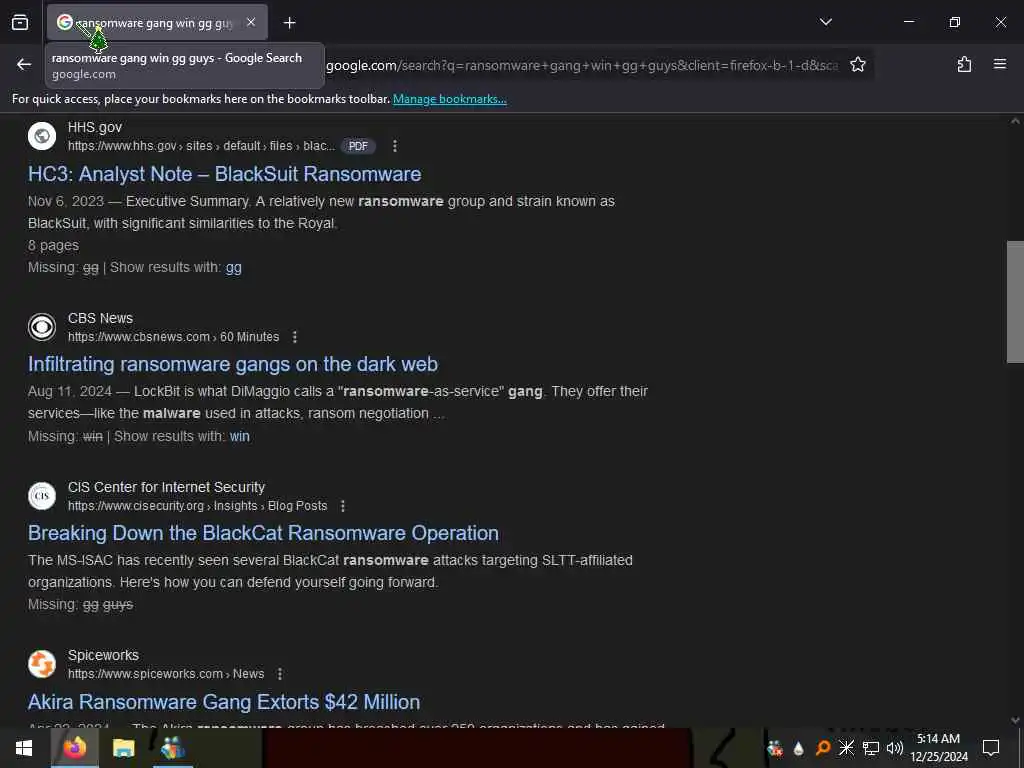Click the scrollbar down arrow
This screenshot has height=768, width=1024.
tap(1015, 720)
